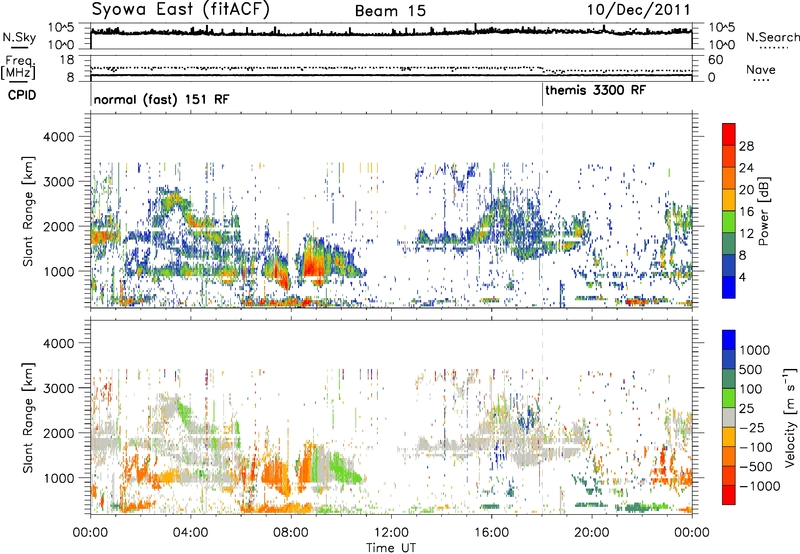
Task: Click the "4000" tick on velocity panel axis
Action: tap(58, 343)
